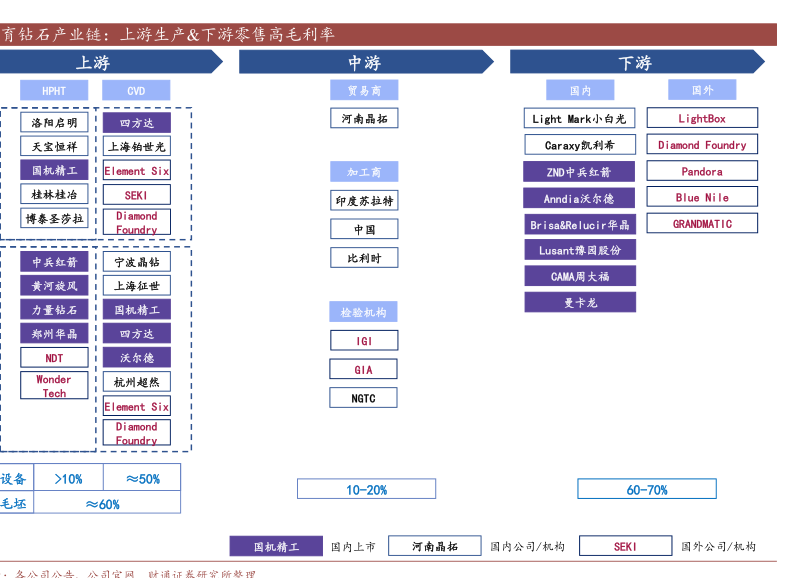Image resolution: width=785 pixels, height=578 pixels.
Task: Click the Brisa&Relucir华晶 box
Action: tap(580, 225)
